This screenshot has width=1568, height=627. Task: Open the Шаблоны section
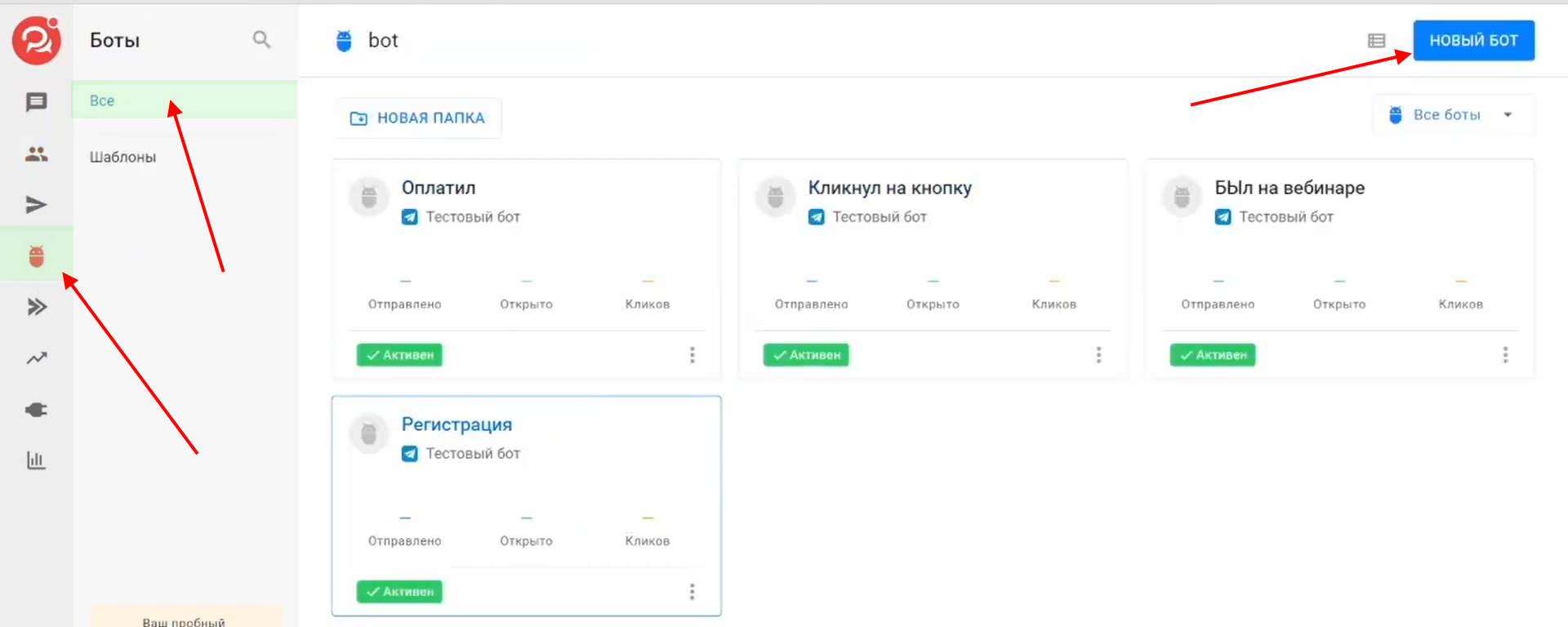122,157
